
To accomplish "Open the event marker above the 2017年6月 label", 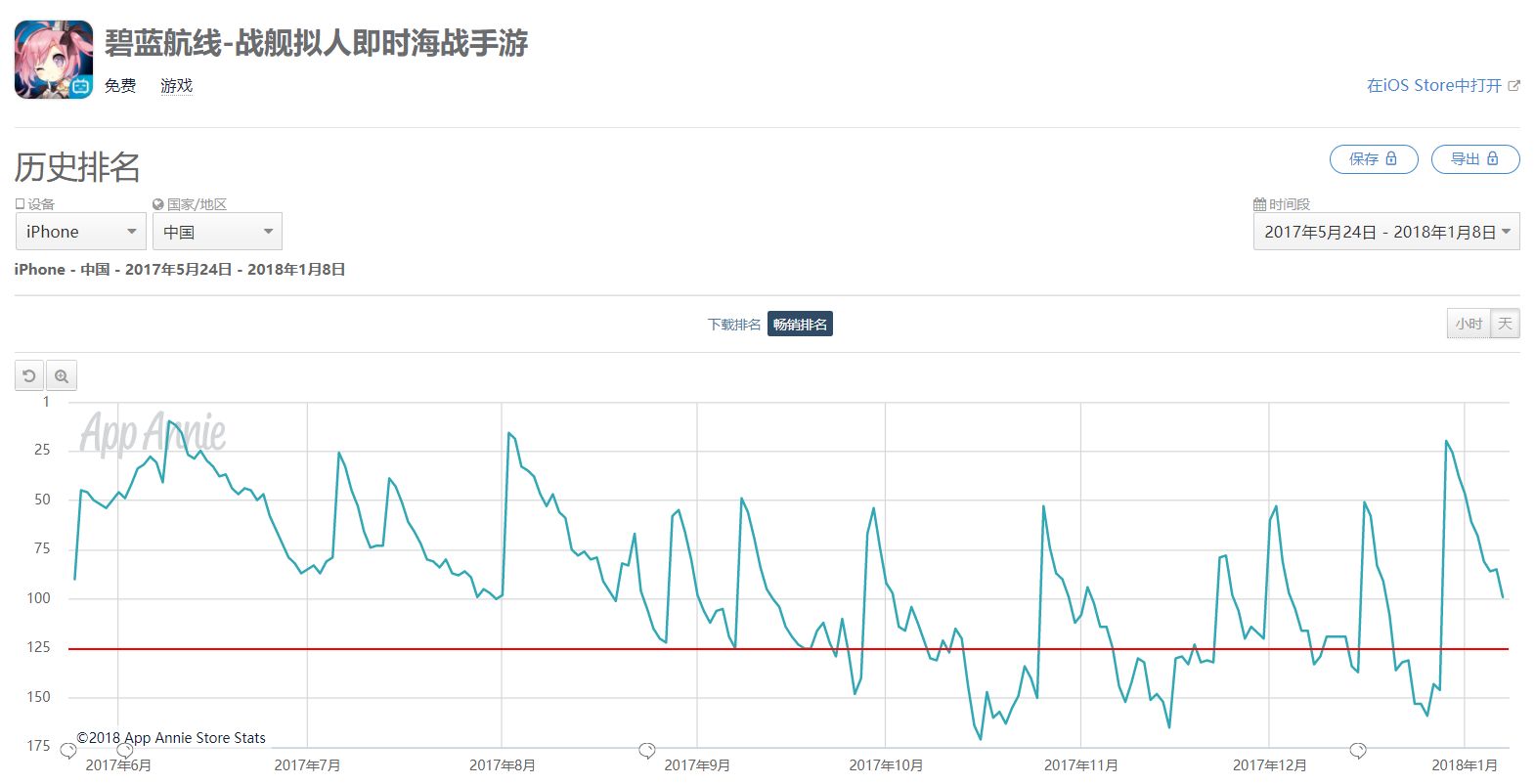I will [125, 751].
